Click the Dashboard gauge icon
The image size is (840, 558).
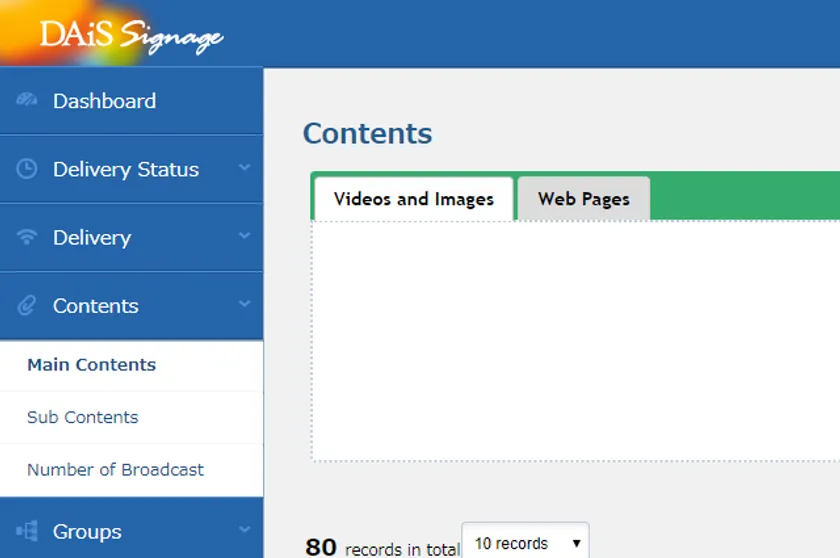click(28, 101)
